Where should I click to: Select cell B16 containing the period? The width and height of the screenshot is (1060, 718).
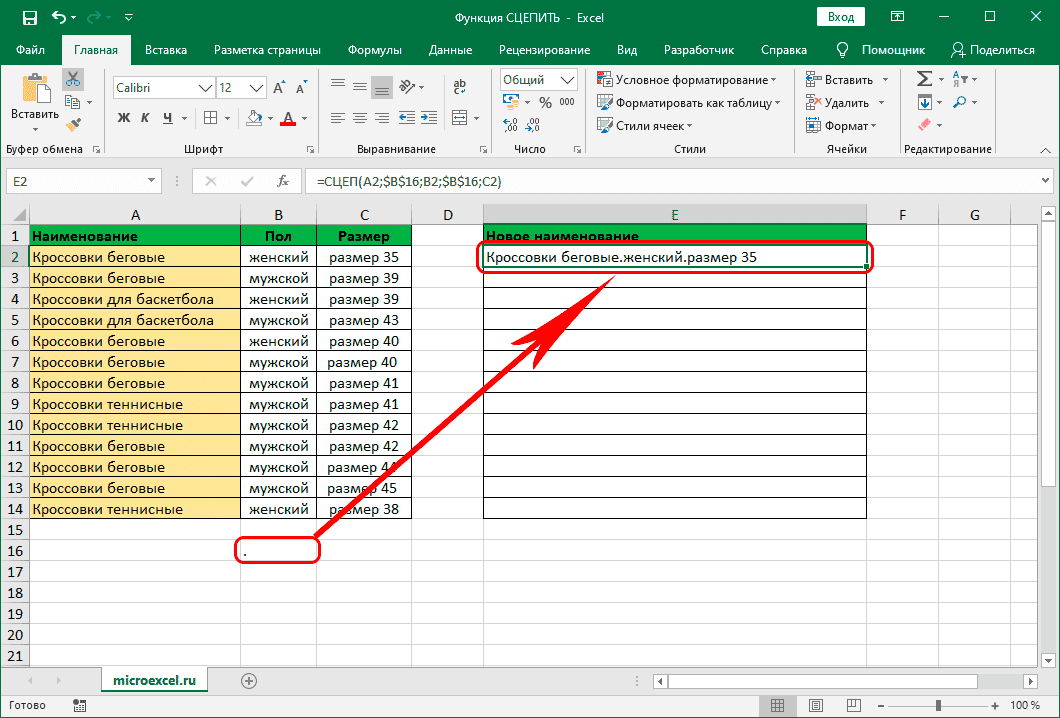pos(278,551)
